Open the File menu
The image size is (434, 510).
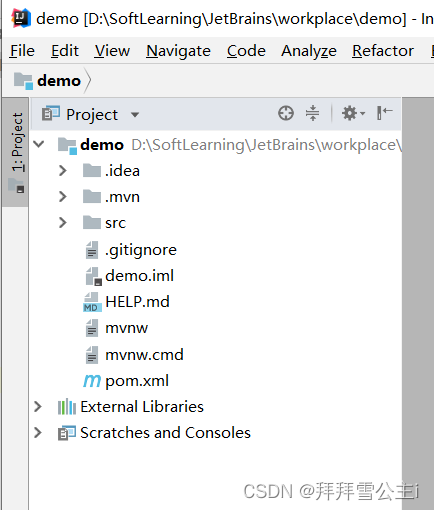point(22,51)
